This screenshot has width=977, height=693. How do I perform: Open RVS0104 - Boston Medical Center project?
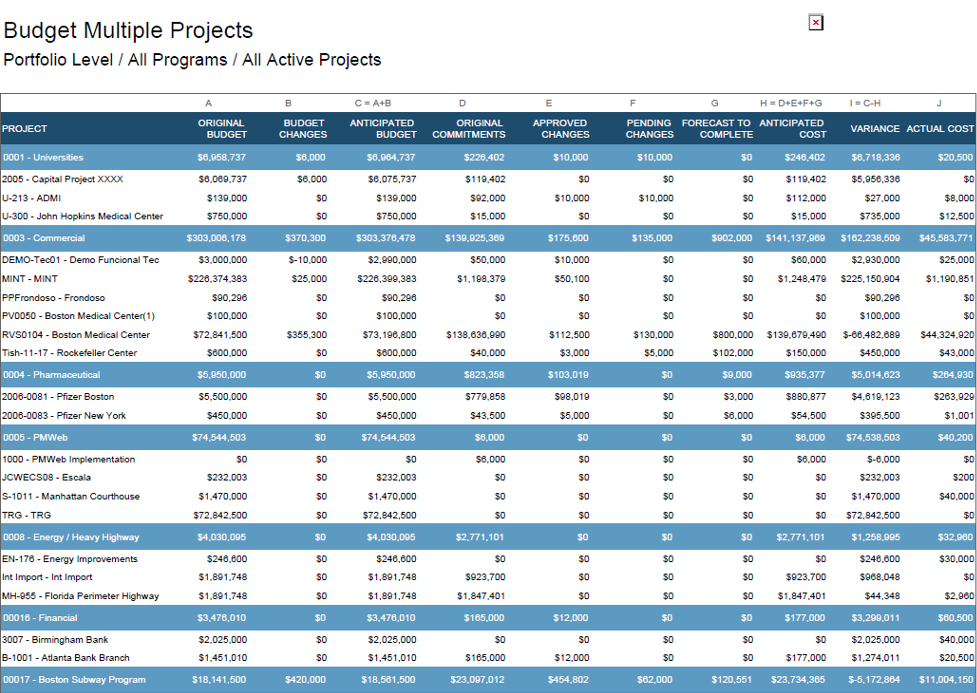point(76,335)
